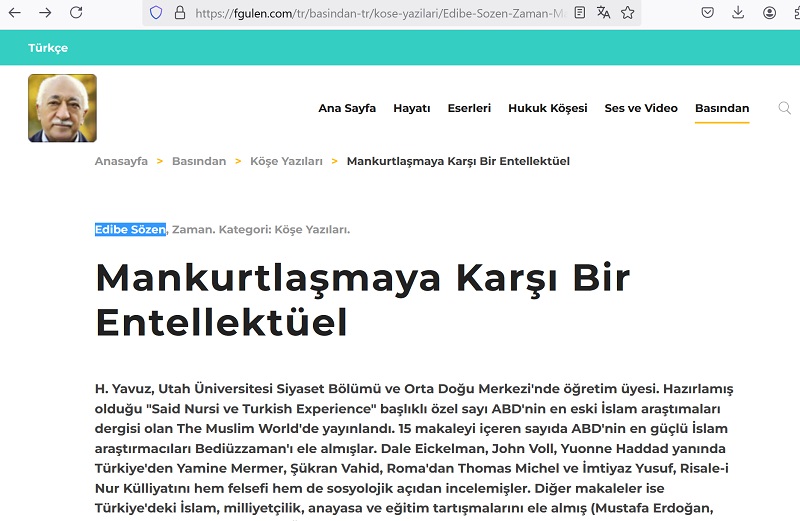Open the Türkçe language selector
The image size is (800, 521).
click(48, 48)
